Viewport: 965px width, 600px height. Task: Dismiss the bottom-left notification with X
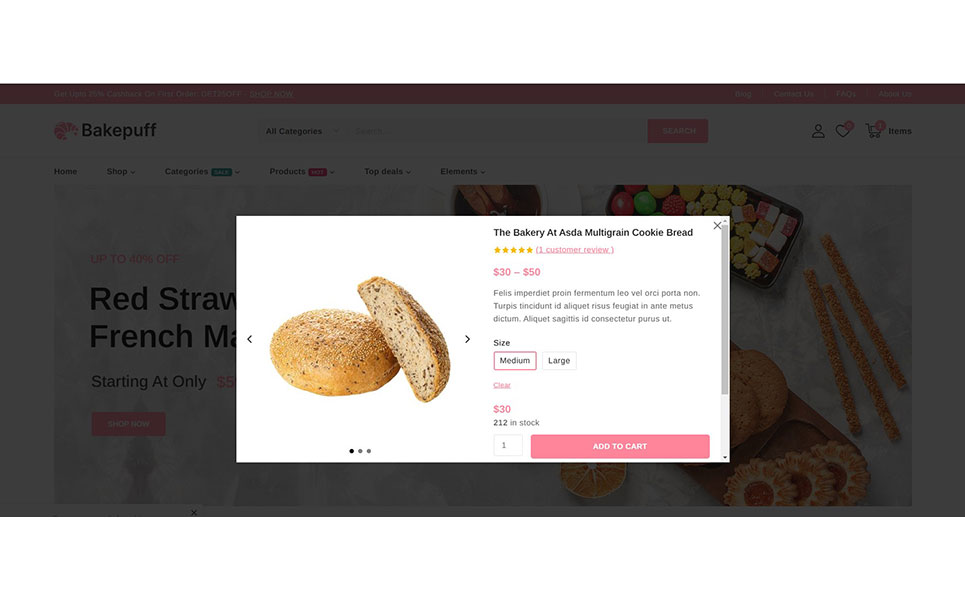click(x=194, y=512)
